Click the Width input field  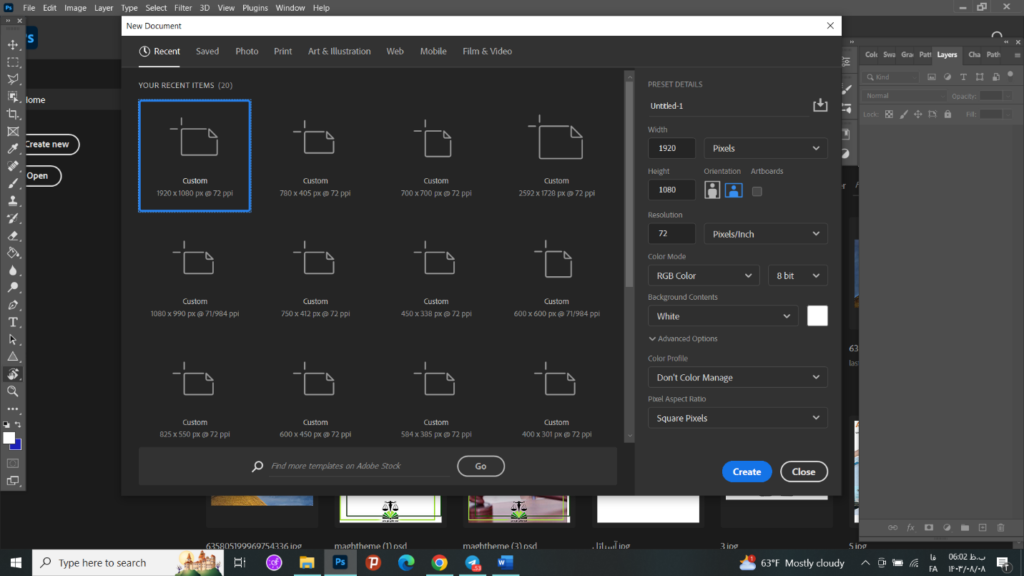[x=671, y=148]
